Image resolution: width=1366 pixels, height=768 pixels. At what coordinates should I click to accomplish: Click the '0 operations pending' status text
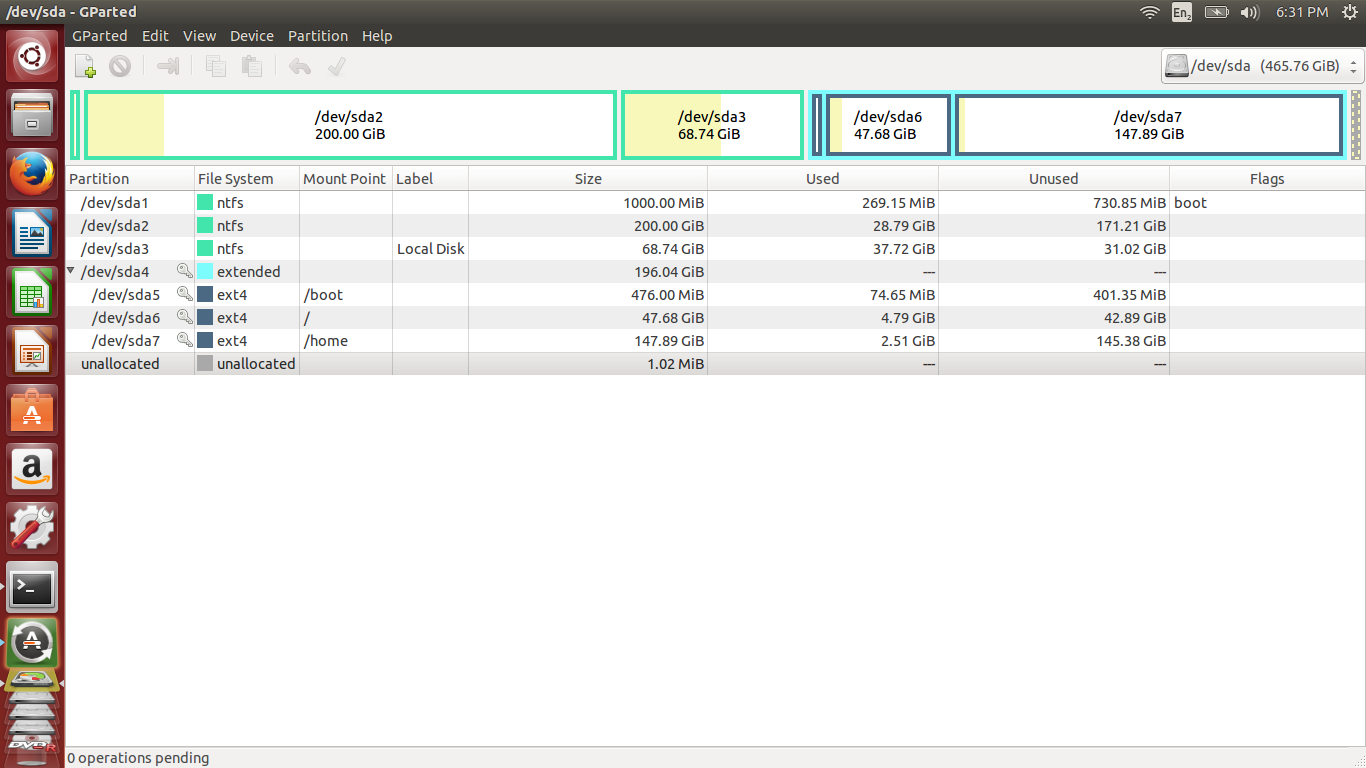[139, 758]
